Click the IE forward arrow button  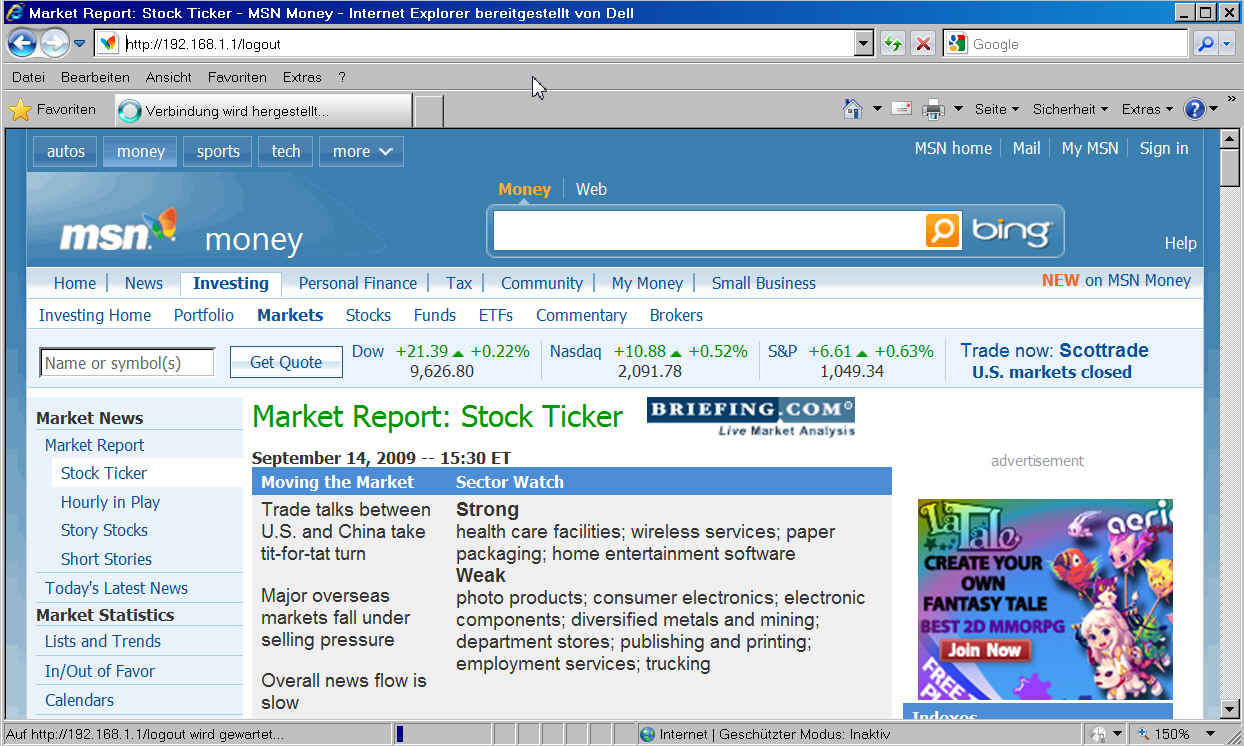(x=54, y=43)
